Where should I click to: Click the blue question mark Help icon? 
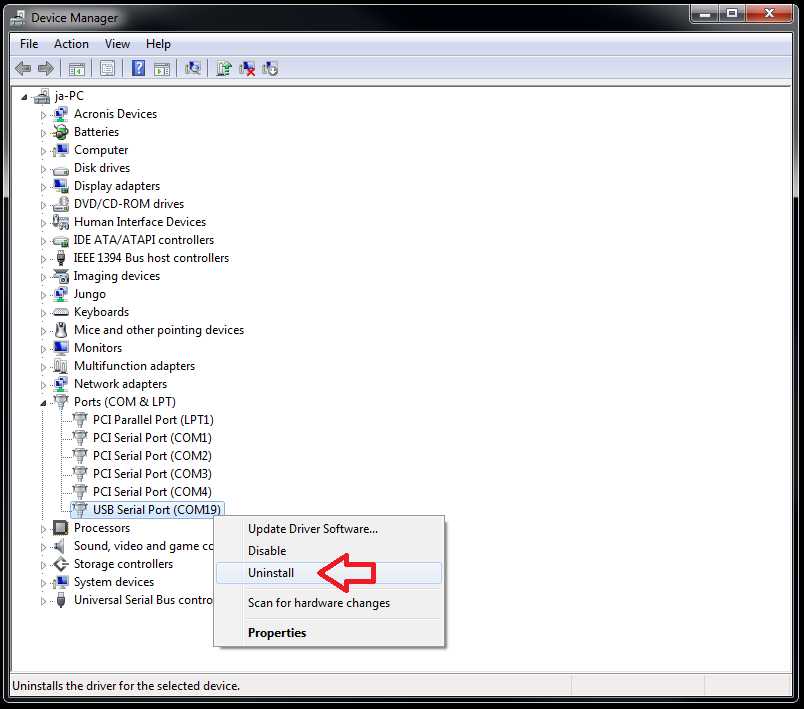(x=138, y=68)
